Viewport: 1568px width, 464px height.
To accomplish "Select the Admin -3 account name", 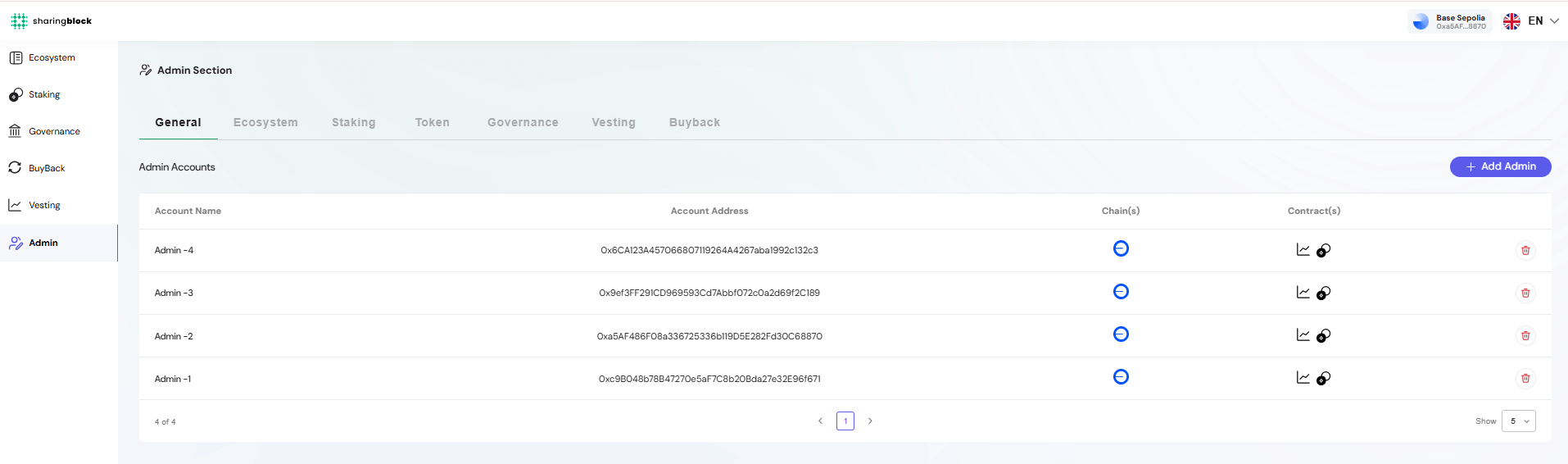I will (x=174, y=293).
